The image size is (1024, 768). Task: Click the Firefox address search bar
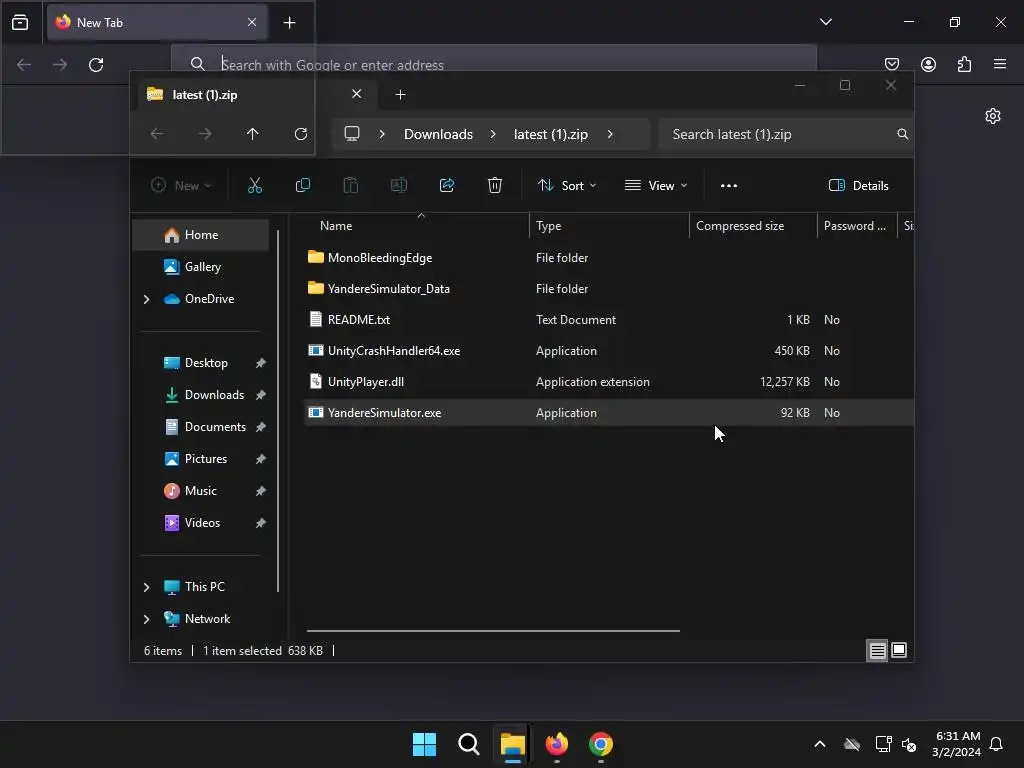pyautogui.click(x=494, y=64)
